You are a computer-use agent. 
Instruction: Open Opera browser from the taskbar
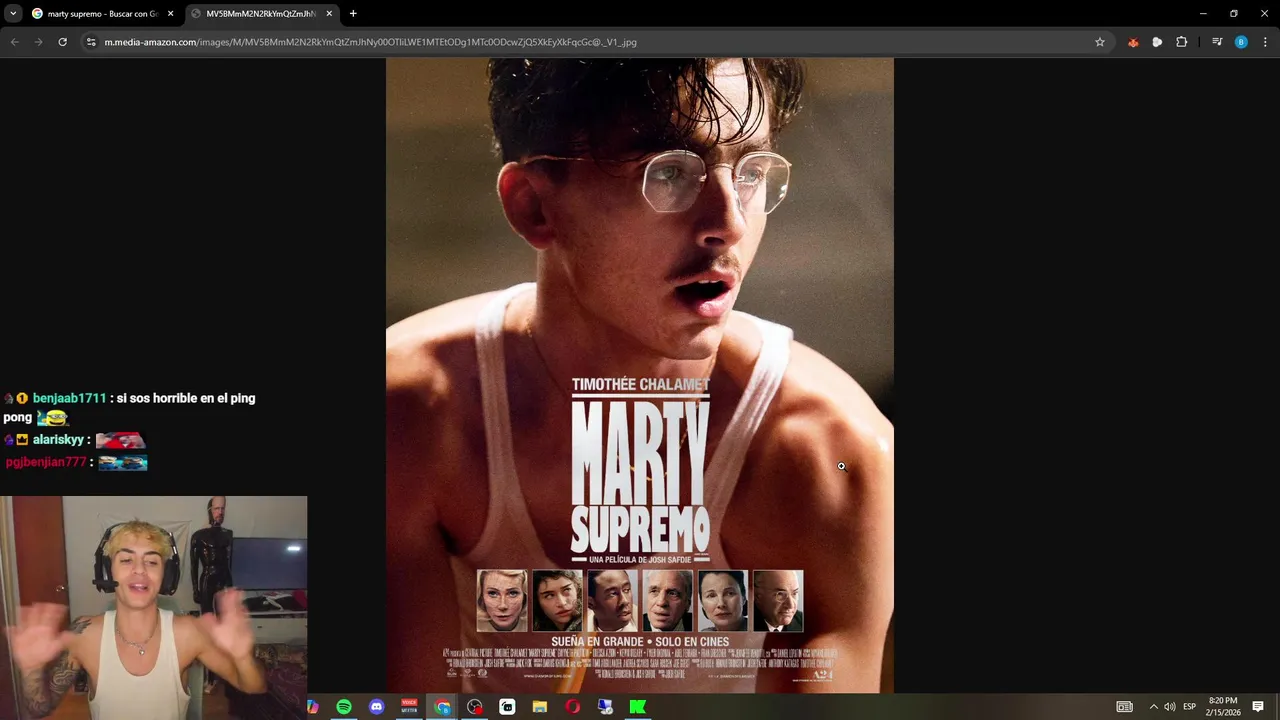[x=573, y=707]
